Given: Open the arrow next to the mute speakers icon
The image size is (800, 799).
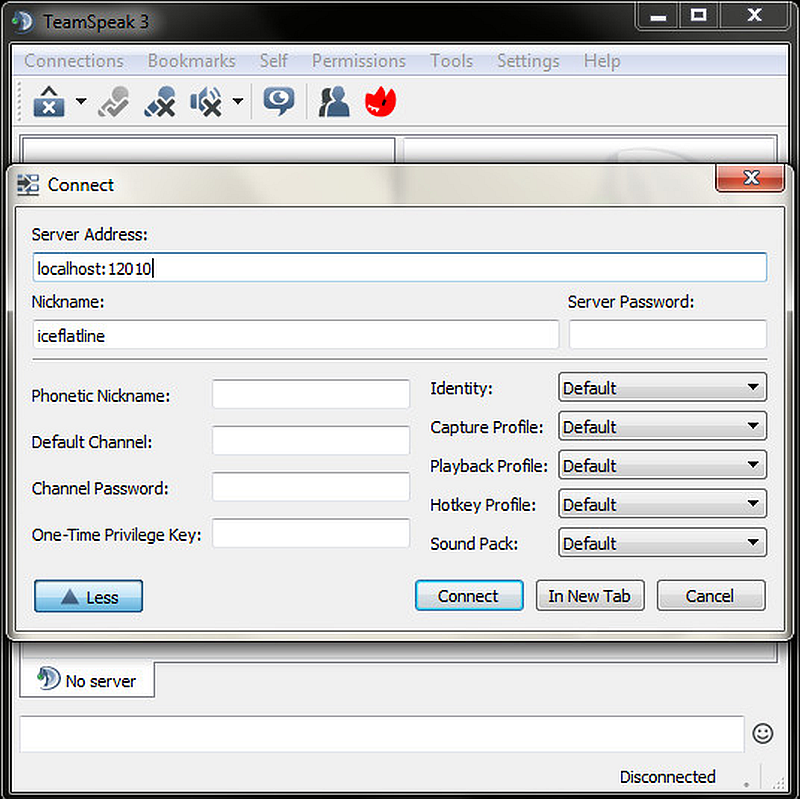Looking at the screenshot, I should (x=238, y=101).
